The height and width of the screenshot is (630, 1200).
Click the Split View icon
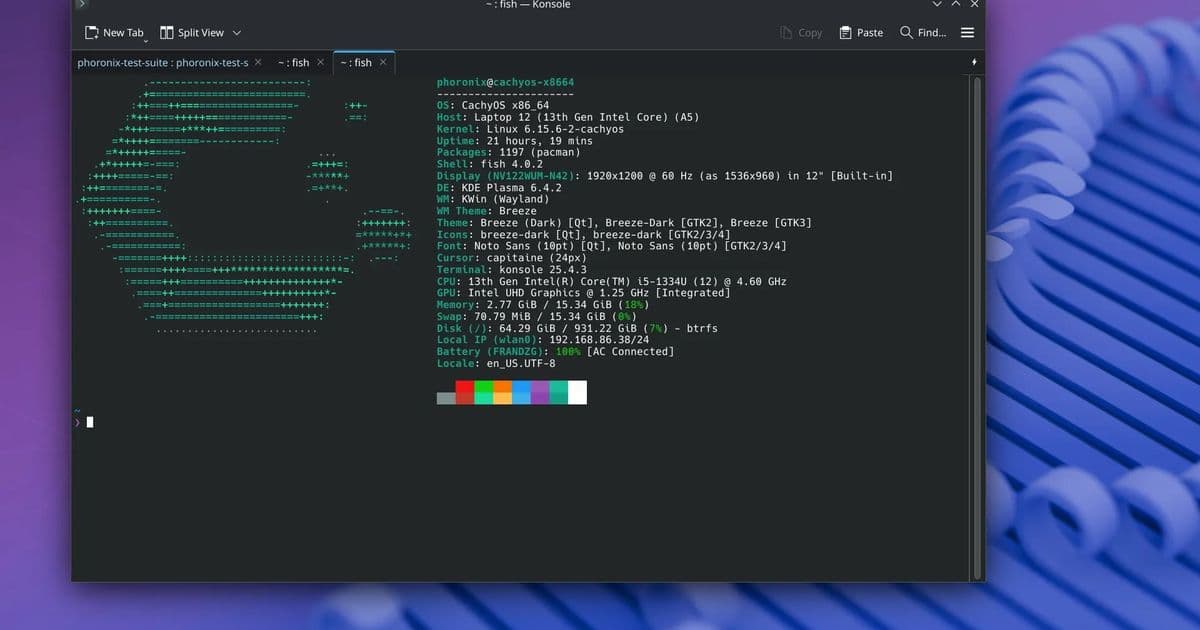pyautogui.click(x=167, y=33)
